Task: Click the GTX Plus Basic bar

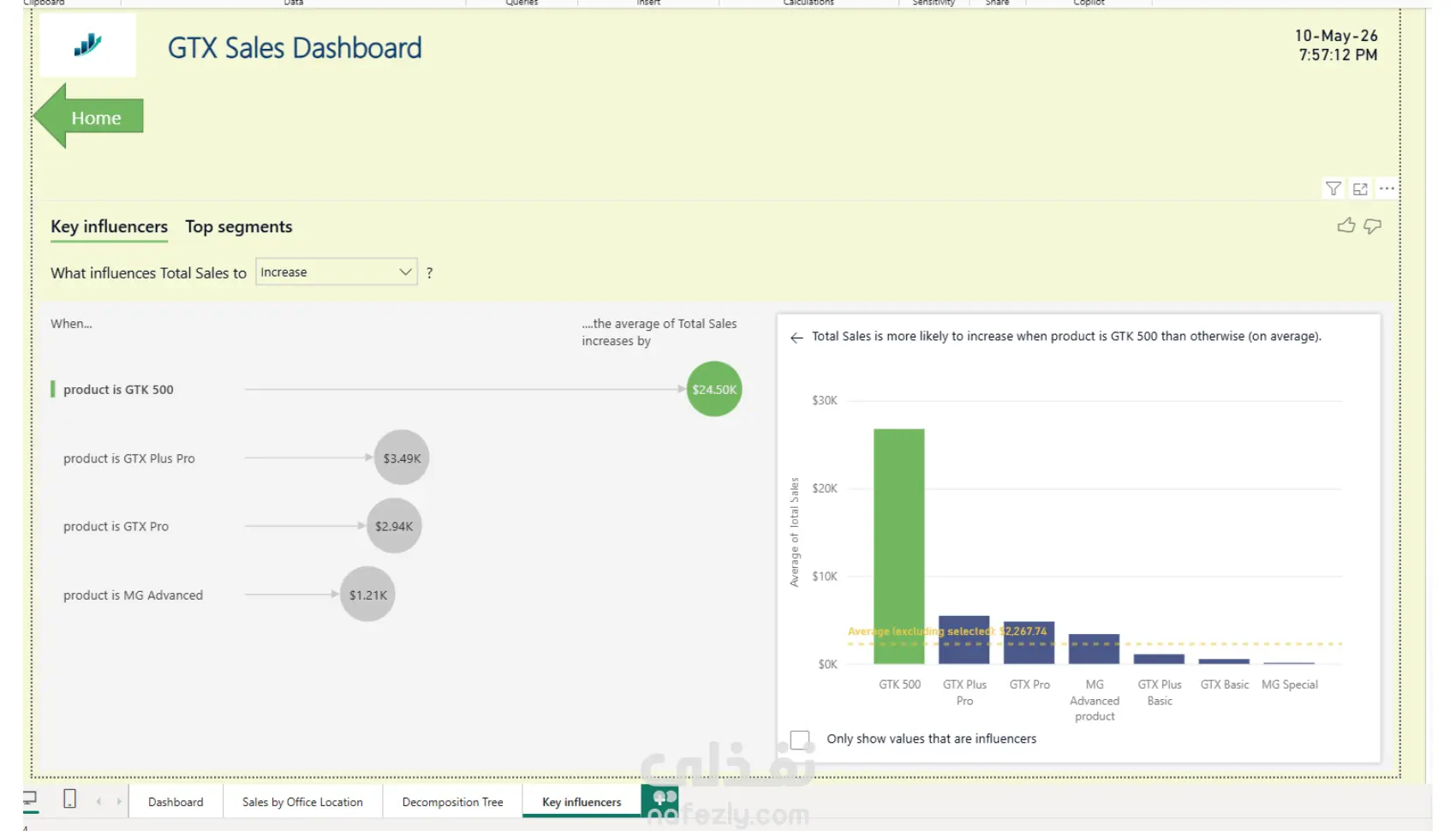Action: (1159, 660)
